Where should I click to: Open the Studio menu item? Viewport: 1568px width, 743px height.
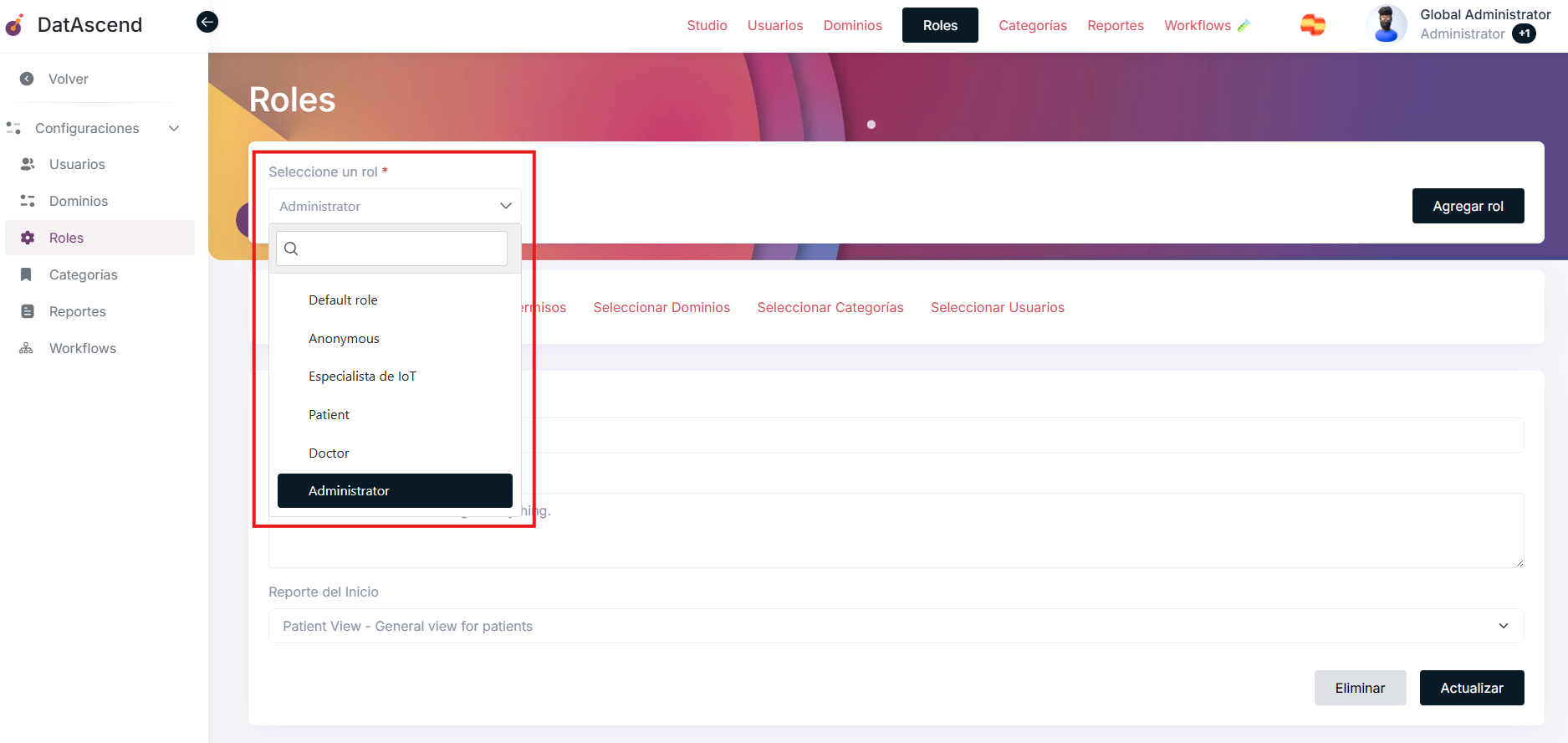tap(707, 25)
